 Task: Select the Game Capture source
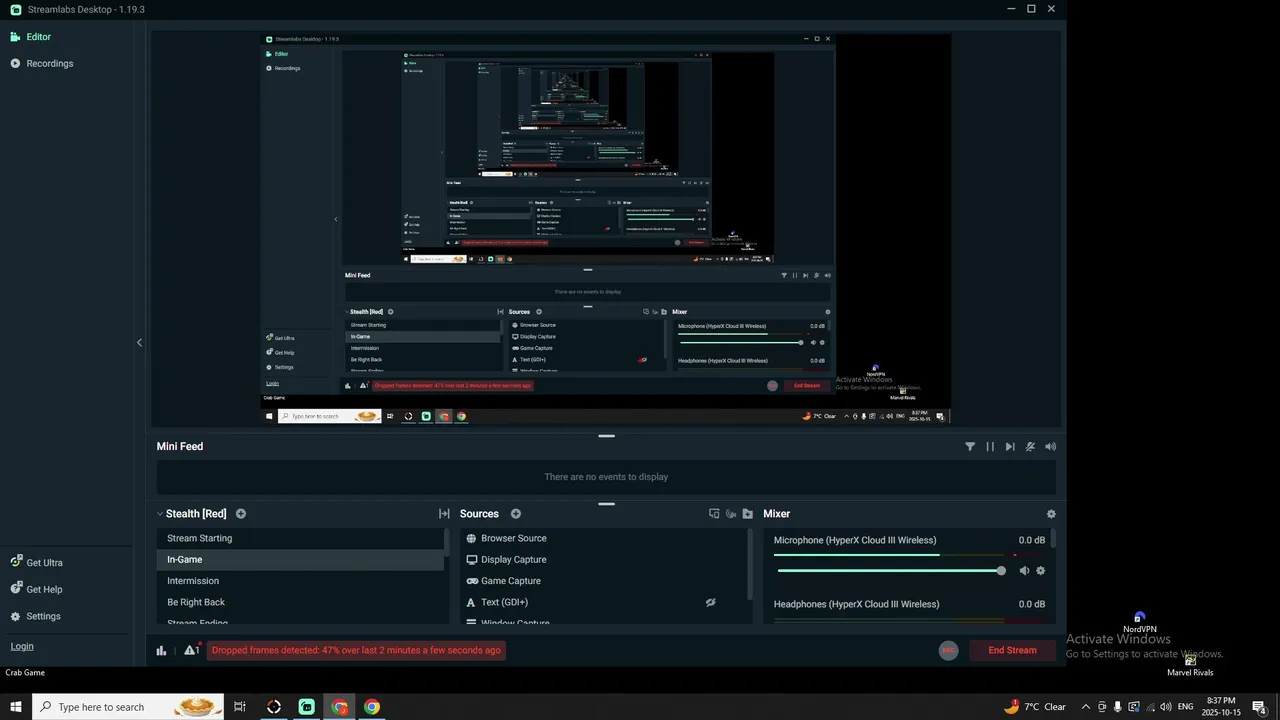click(x=604, y=581)
